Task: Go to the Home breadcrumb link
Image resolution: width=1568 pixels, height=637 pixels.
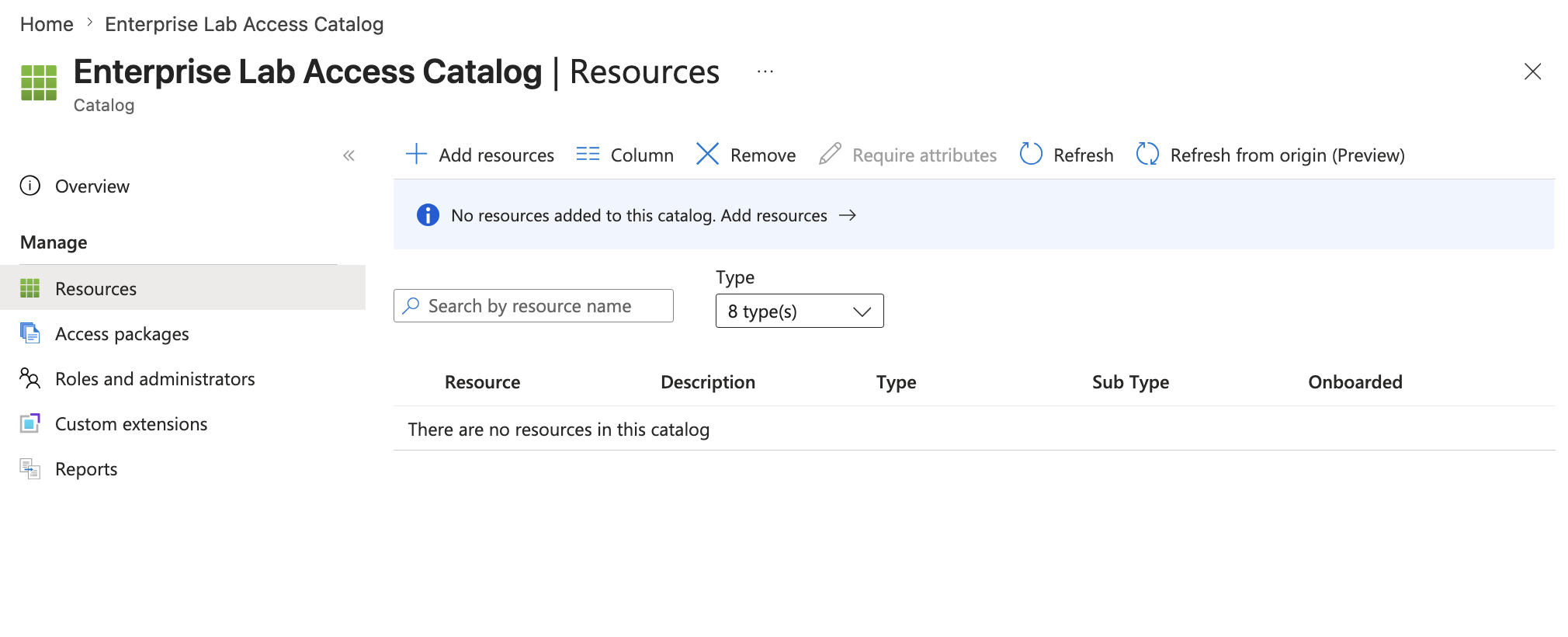Action: pos(47,24)
